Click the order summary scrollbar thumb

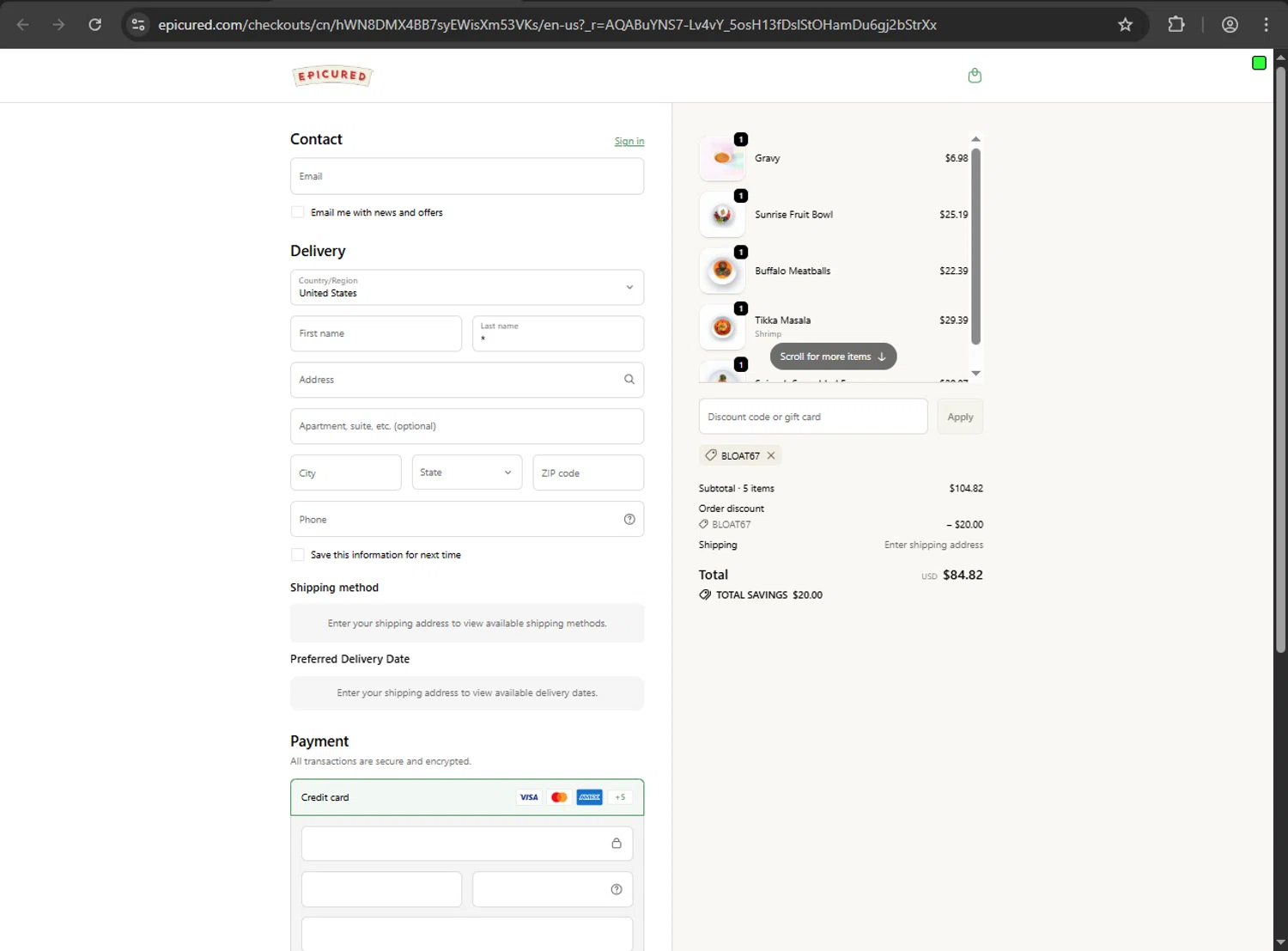coord(975,247)
